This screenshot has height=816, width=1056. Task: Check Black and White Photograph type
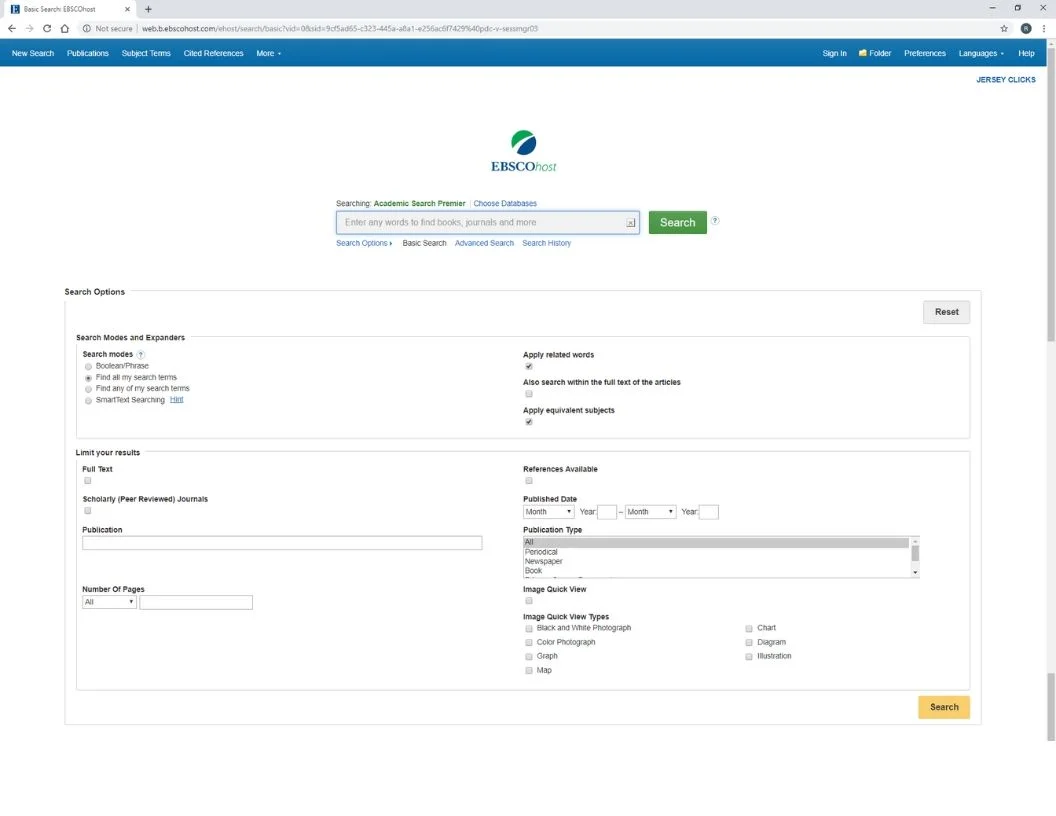(x=529, y=628)
